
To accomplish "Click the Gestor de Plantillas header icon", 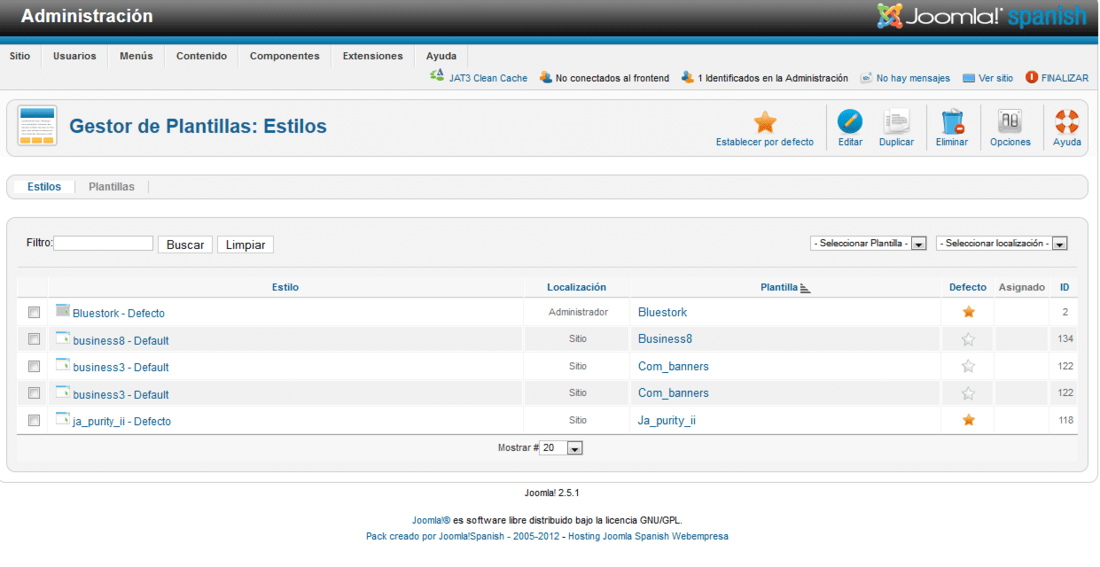I will [x=37, y=126].
